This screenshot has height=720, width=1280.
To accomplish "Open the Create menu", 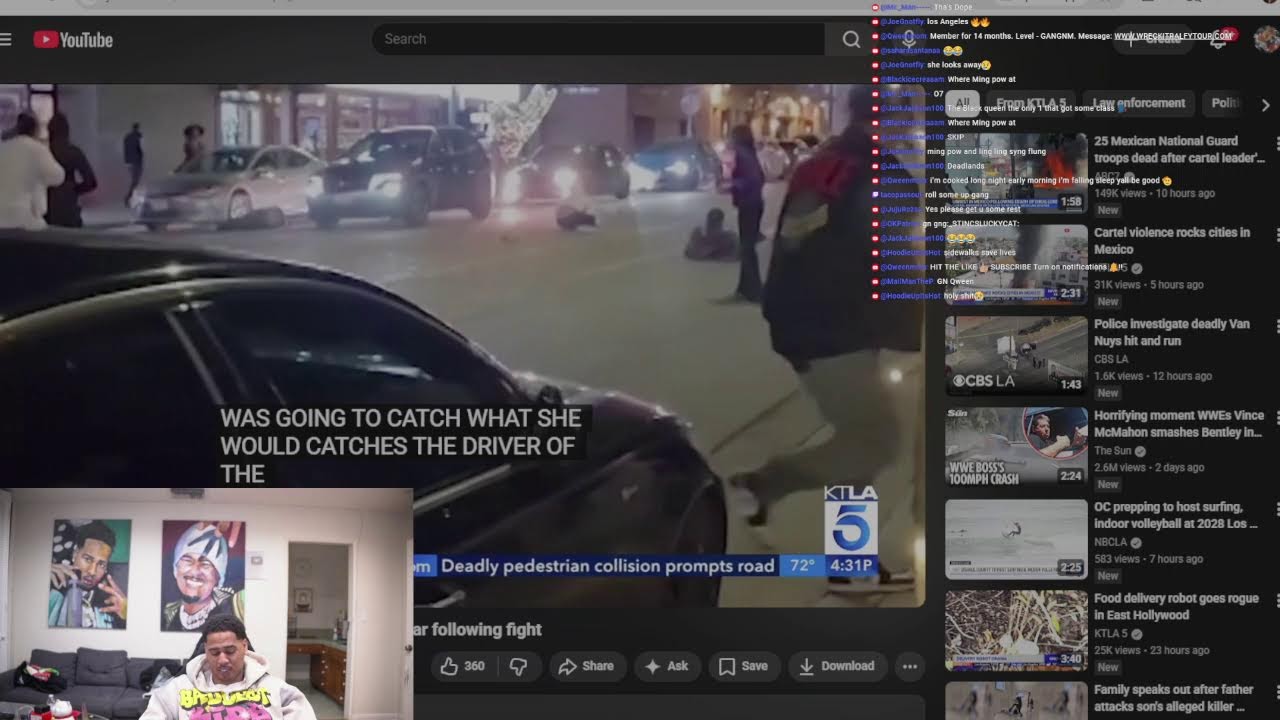I will coord(1153,39).
